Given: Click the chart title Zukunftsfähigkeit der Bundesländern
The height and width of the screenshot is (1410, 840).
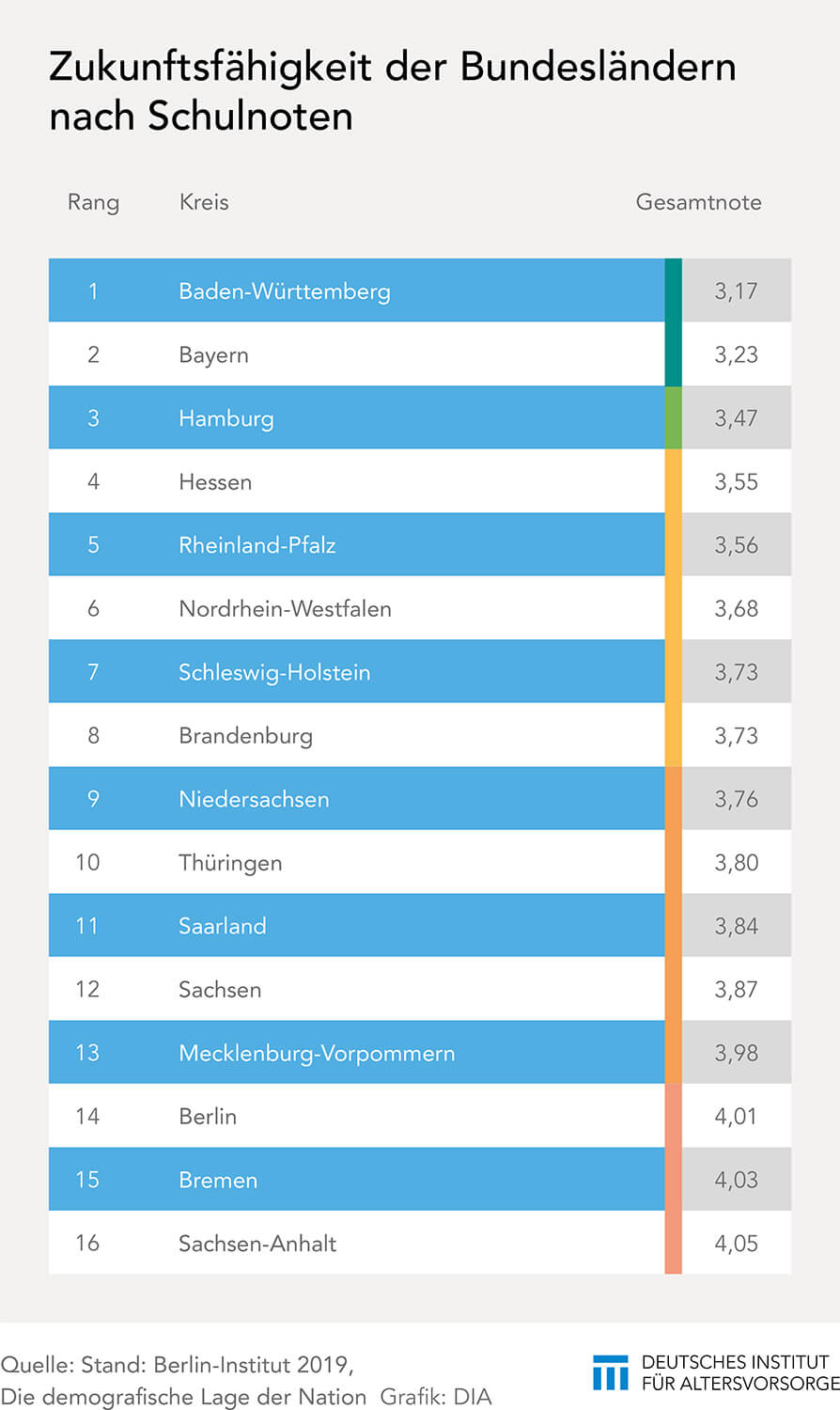Looking at the screenshot, I should (x=393, y=68).
